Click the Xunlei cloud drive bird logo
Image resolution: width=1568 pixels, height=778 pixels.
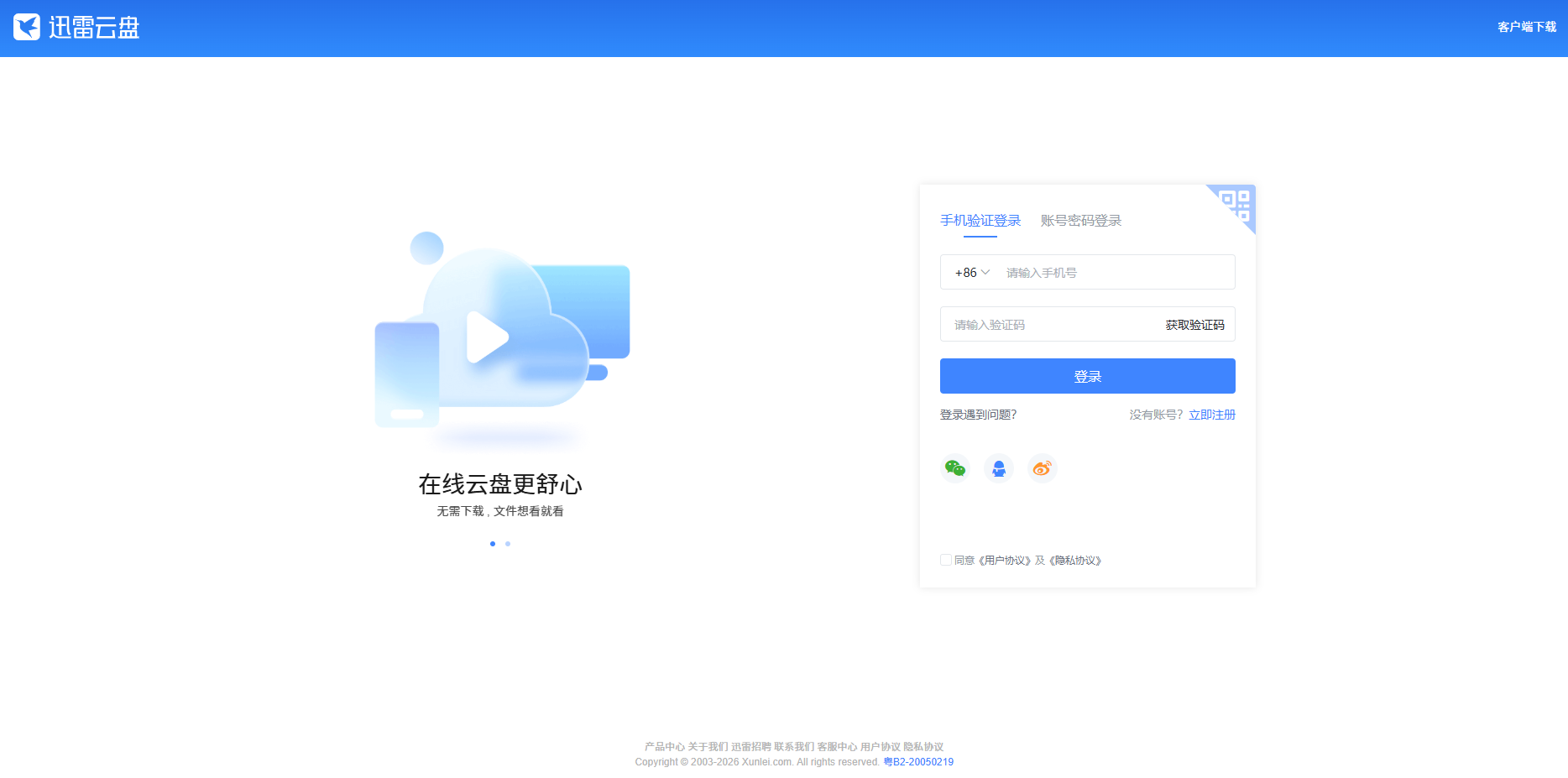27,27
